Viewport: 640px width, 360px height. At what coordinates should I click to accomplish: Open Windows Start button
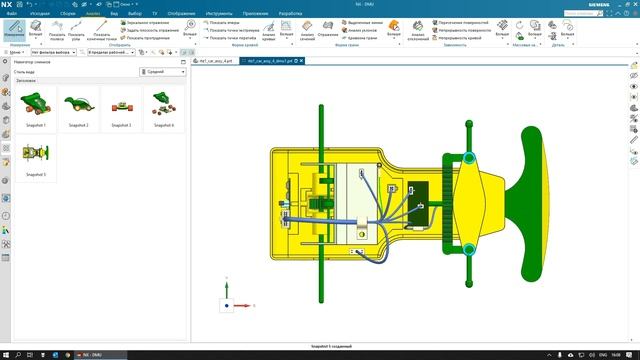[7, 355]
